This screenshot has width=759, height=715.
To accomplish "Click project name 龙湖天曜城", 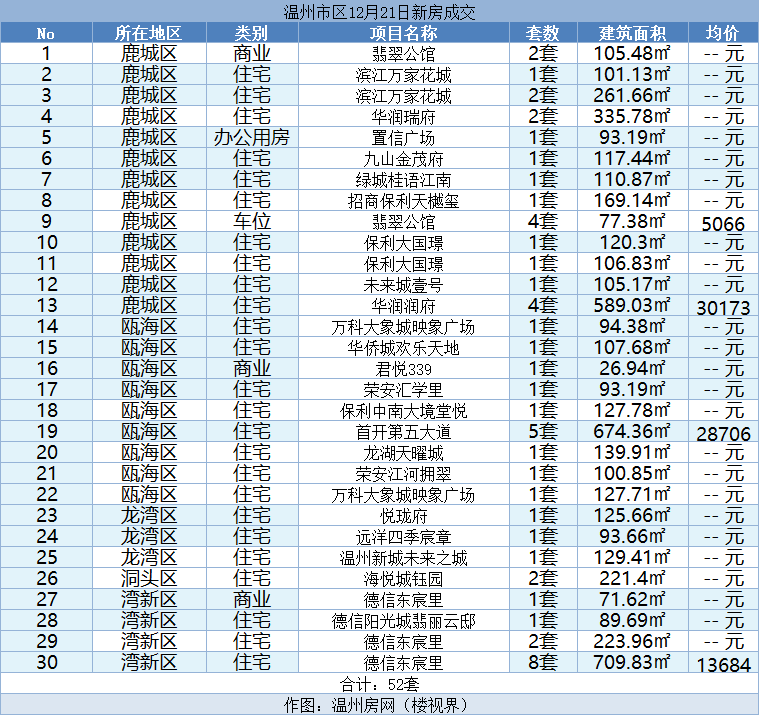I will coord(403,453).
